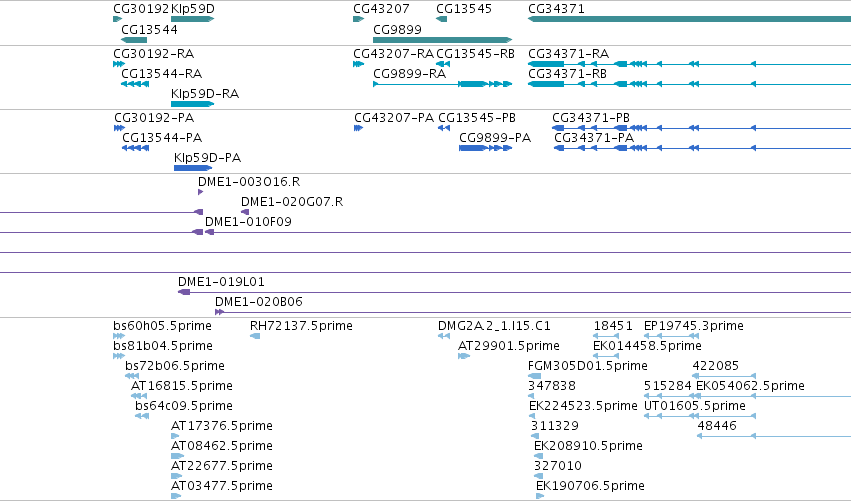The height and width of the screenshot is (501, 851).
Task: Click the DME1-003O16.R feature
Action: pyautogui.click(x=249, y=182)
